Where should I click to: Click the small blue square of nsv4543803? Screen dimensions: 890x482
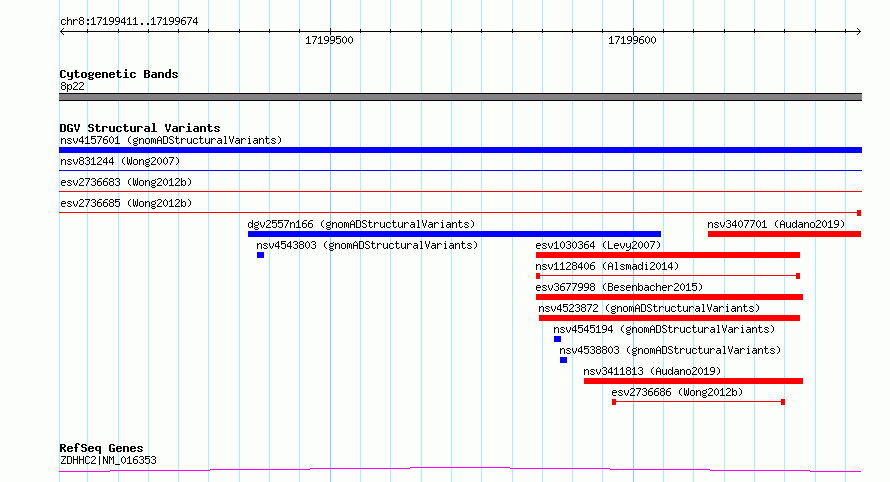click(x=261, y=255)
